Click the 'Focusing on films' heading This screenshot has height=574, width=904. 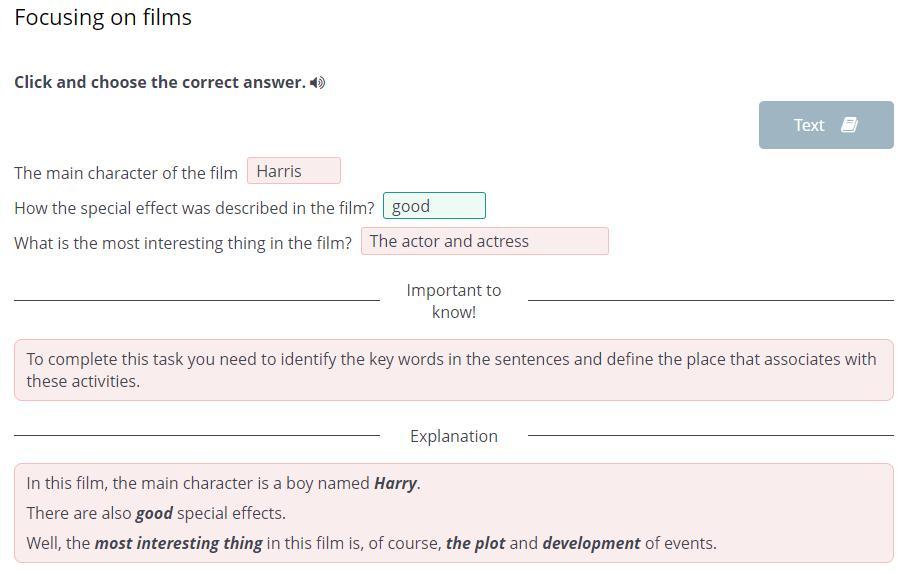tap(103, 17)
